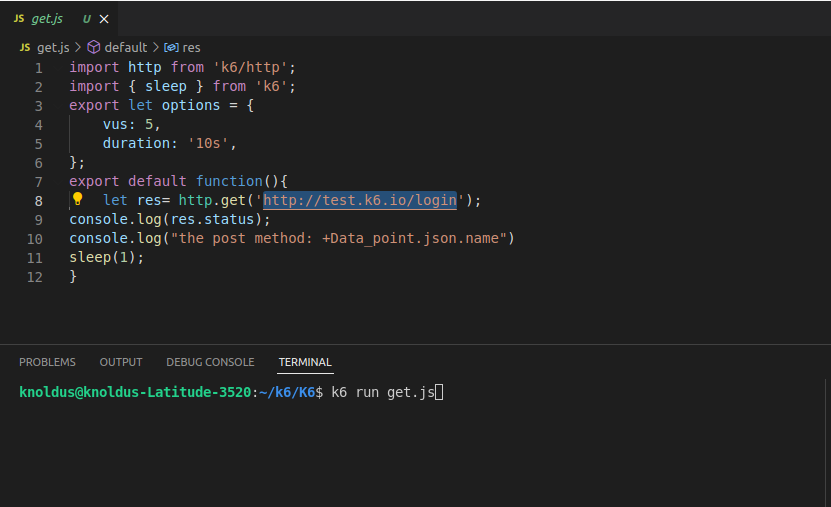Click line number 12 in gutter

pos(34,277)
